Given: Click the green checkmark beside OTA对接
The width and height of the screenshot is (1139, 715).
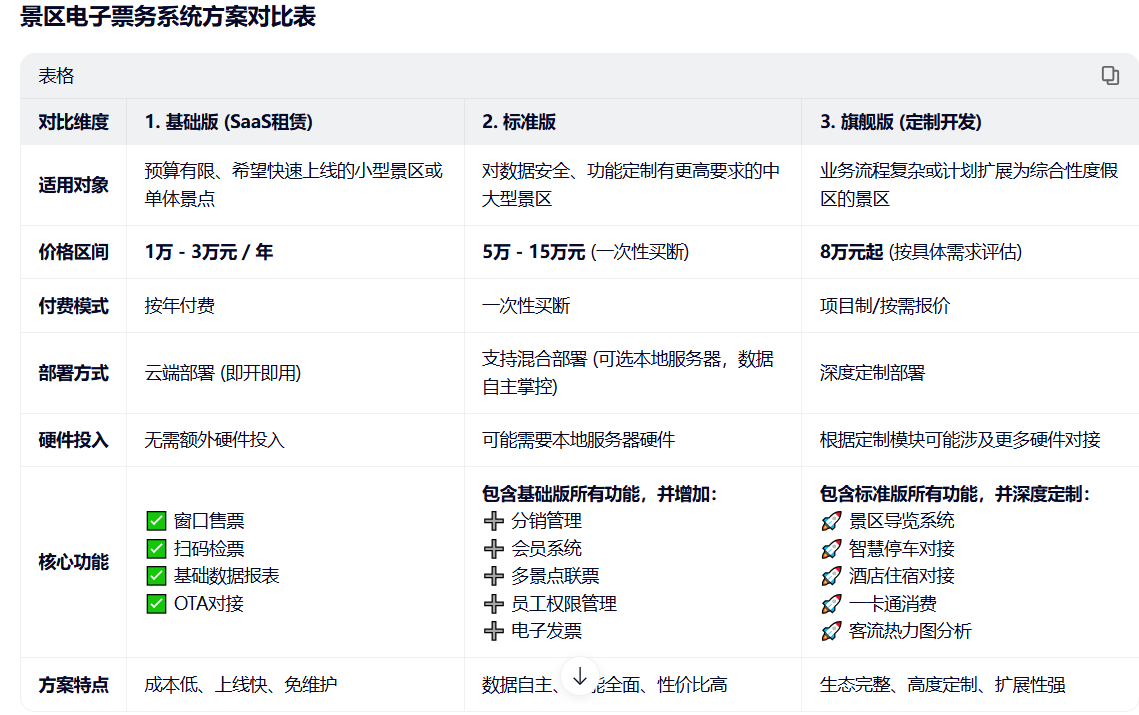Looking at the screenshot, I should point(157,603).
